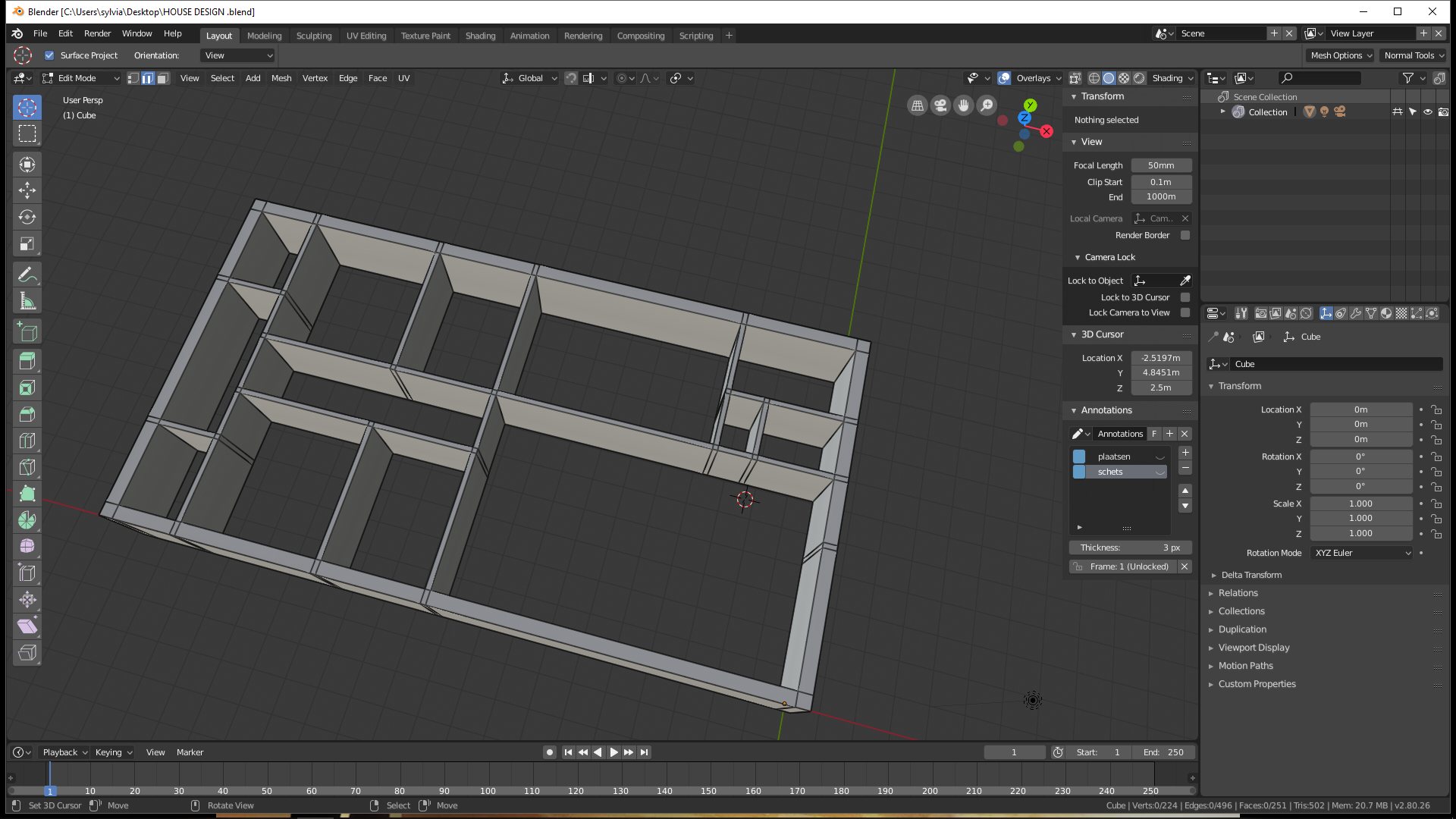Select the Move tool in toolbar
The height and width of the screenshot is (819, 1456).
tap(27, 190)
